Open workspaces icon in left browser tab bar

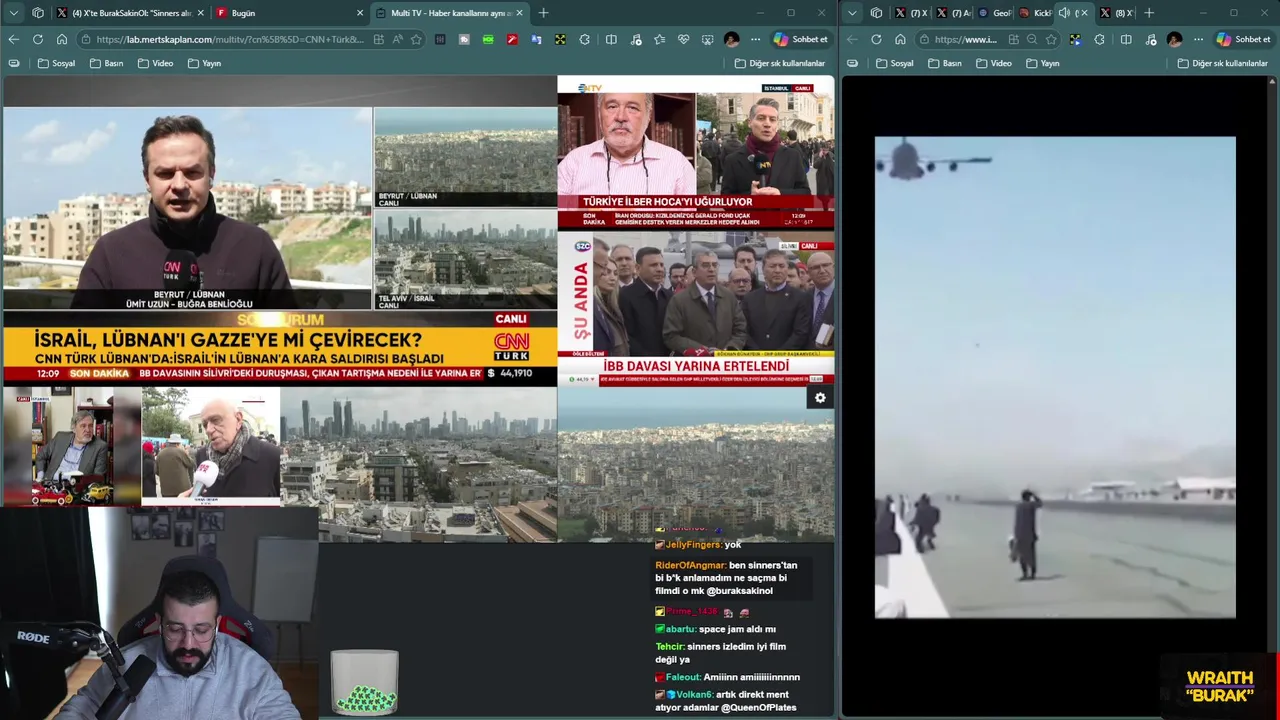(x=38, y=13)
